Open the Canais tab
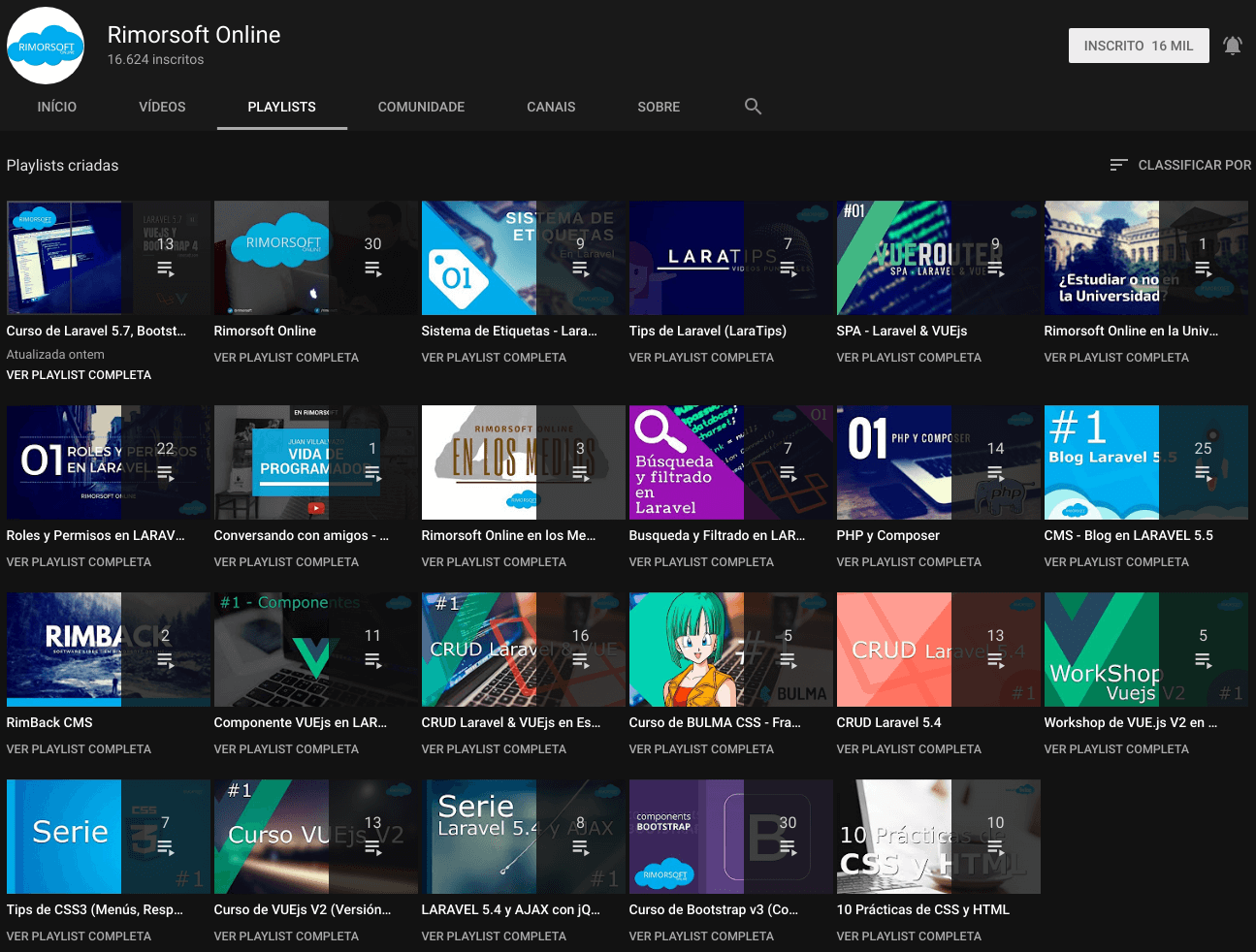 click(x=551, y=107)
